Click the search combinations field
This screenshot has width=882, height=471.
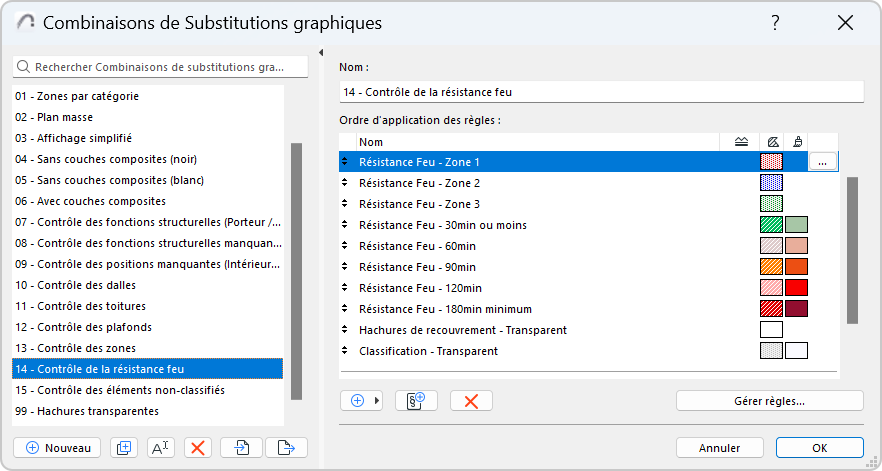tap(161, 67)
